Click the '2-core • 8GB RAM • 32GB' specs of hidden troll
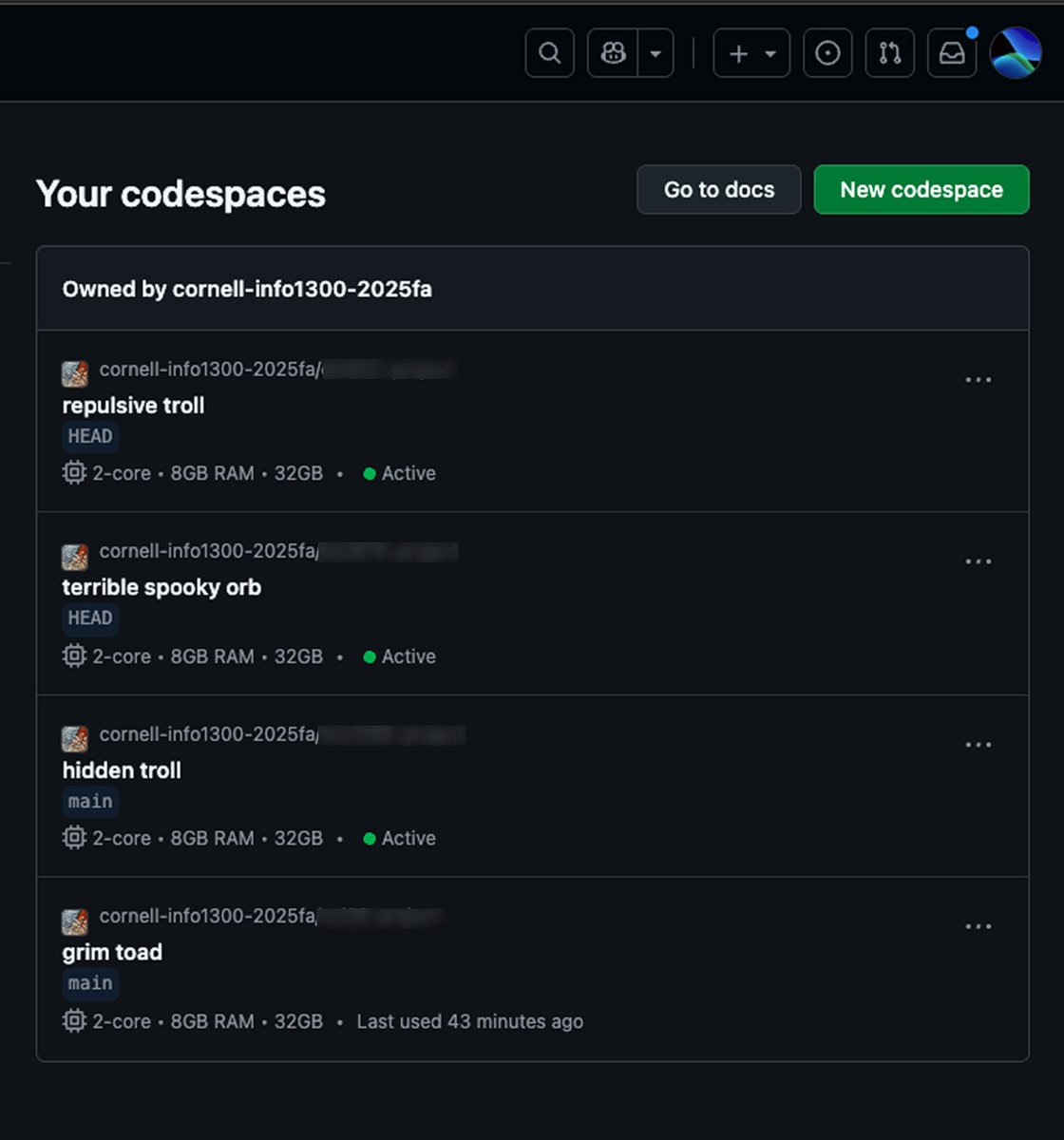The image size is (1064, 1140). [x=207, y=838]
